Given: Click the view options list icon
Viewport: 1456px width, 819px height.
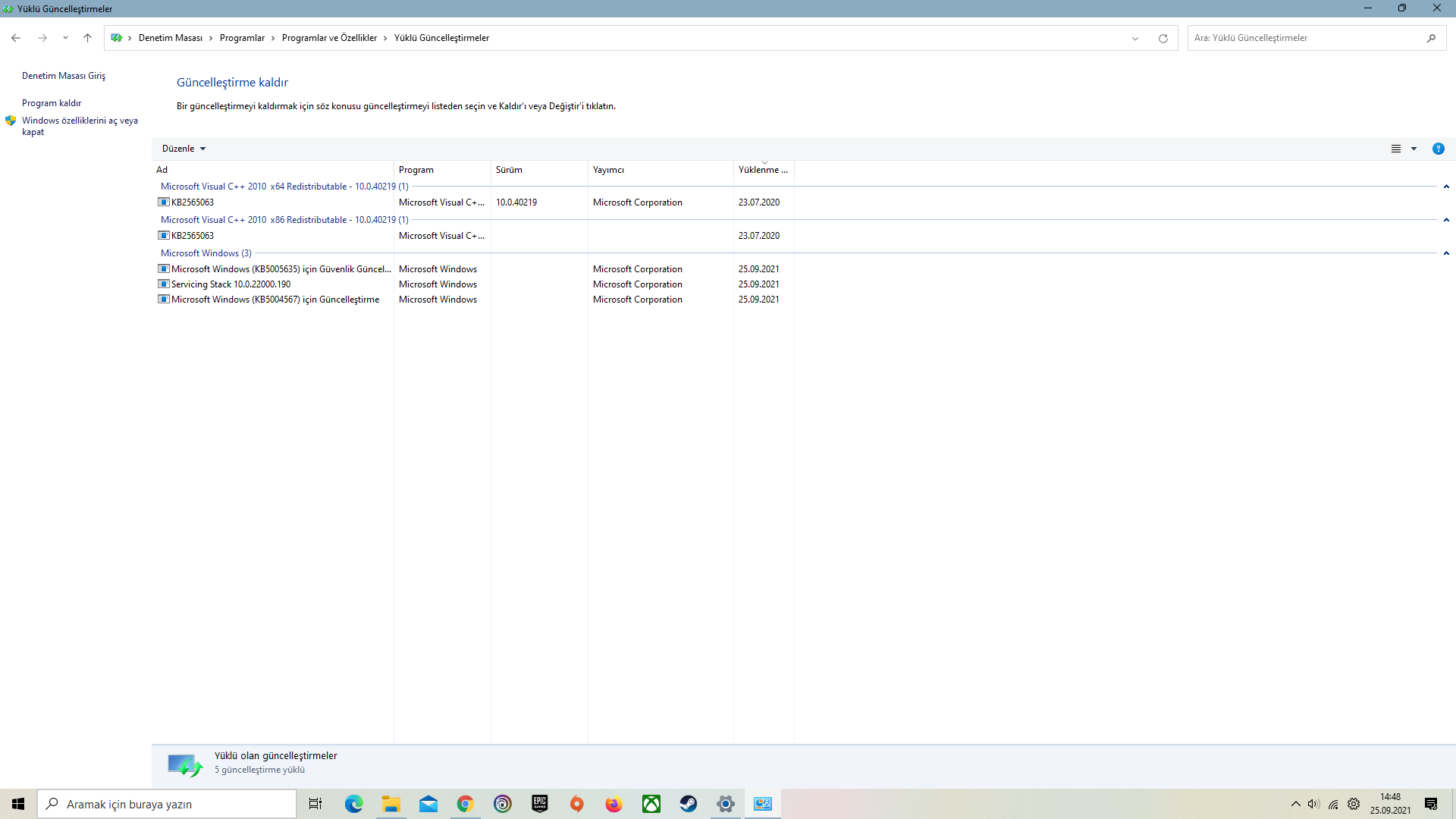Looking at the screenshot, I should [x=1395, y=149].
